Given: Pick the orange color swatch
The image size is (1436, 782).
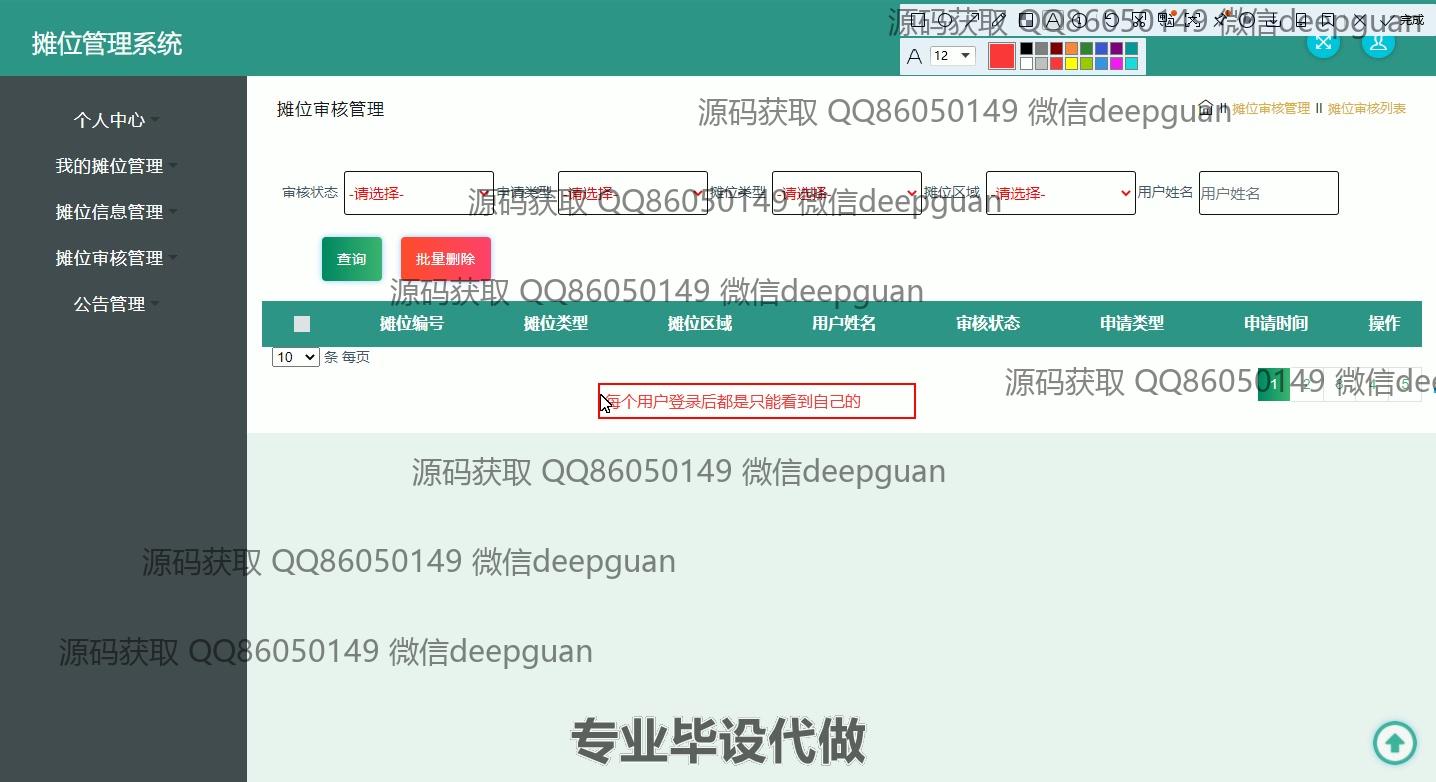Looking at the screenshot, I should [1071, 48].
